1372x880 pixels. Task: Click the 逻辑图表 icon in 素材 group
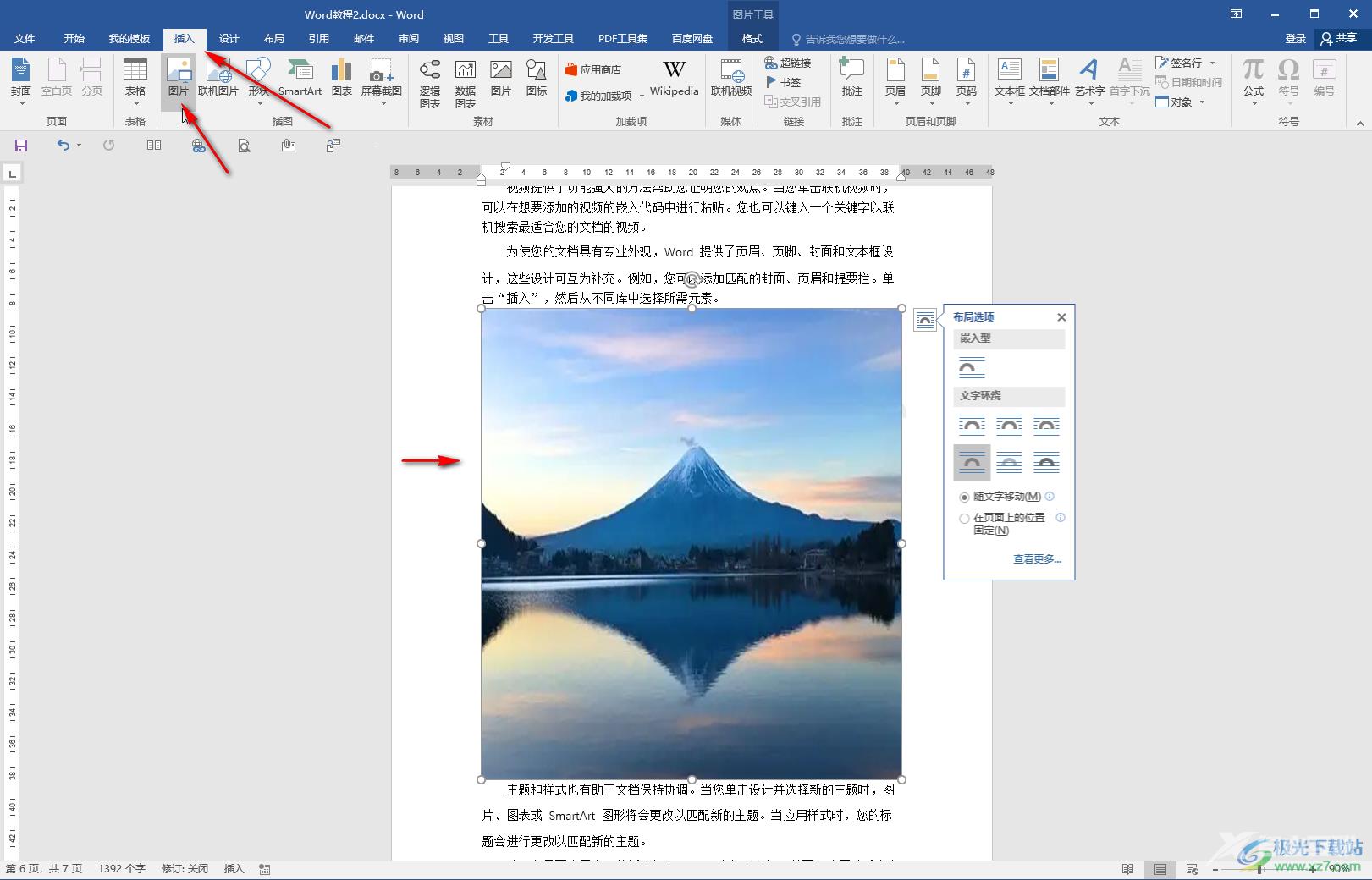[430, 83]
